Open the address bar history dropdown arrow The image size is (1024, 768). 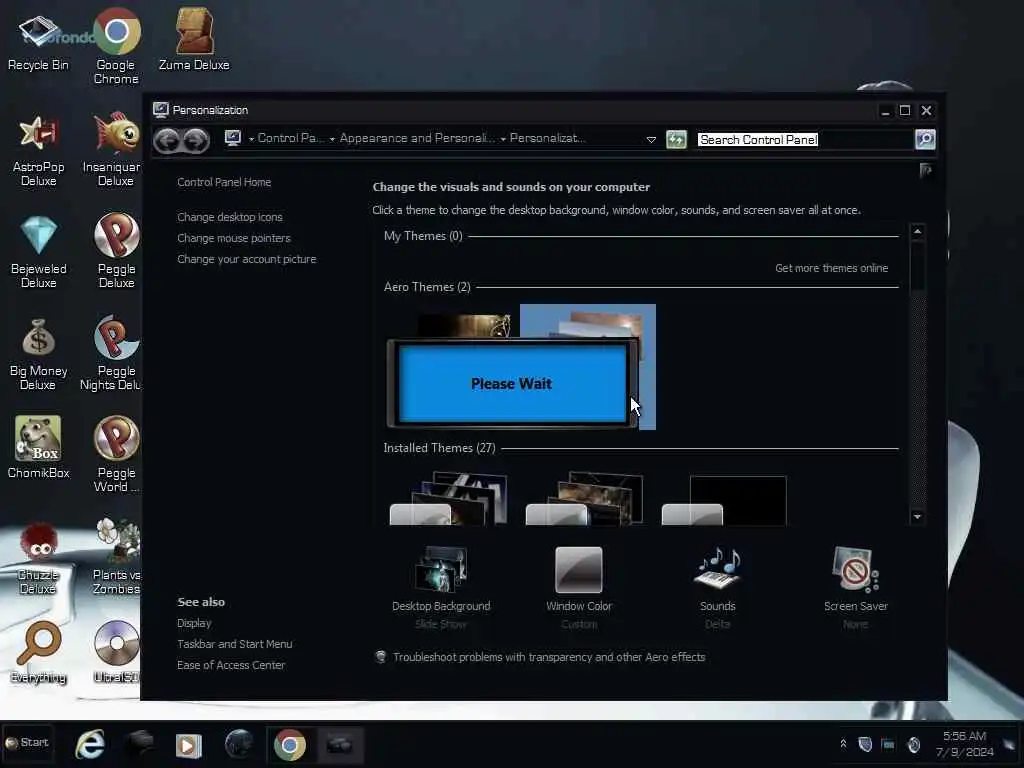tap(651, 140)
